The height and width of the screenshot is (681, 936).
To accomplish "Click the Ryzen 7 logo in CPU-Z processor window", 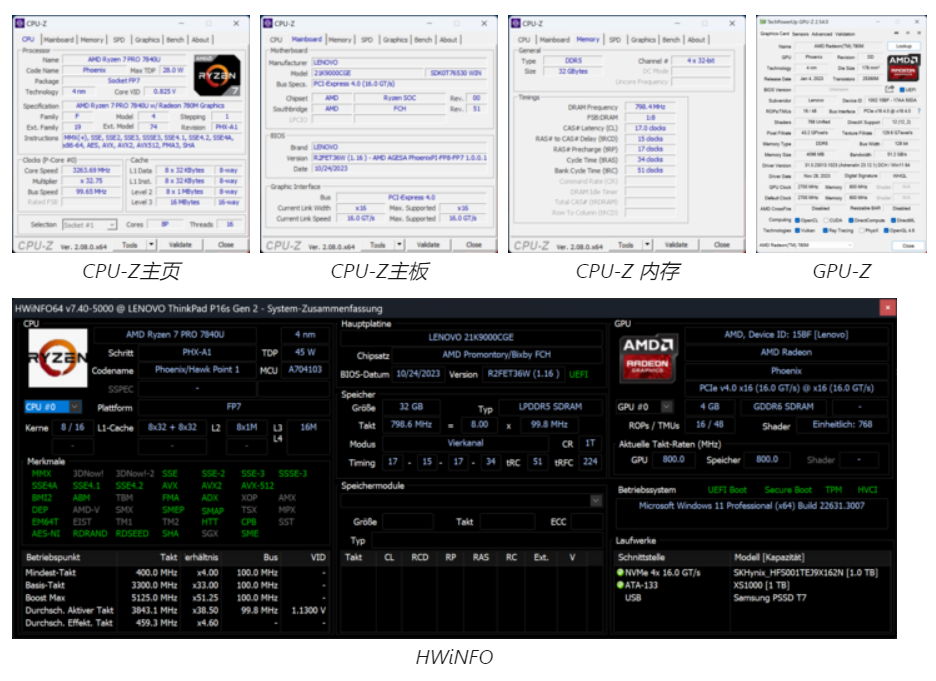I will pyautogui.click(x=217, y=75).
